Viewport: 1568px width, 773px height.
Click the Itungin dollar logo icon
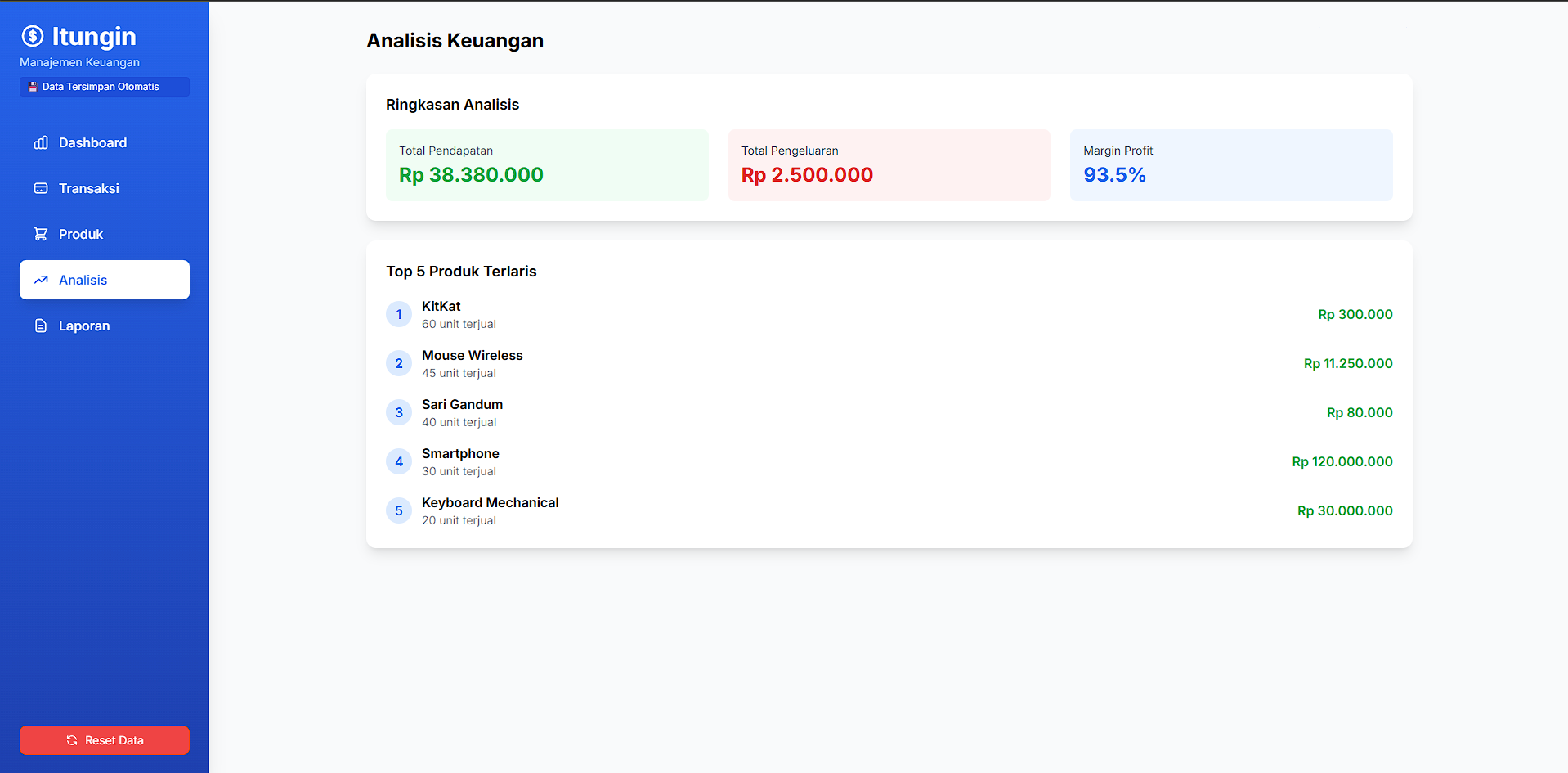33,36
